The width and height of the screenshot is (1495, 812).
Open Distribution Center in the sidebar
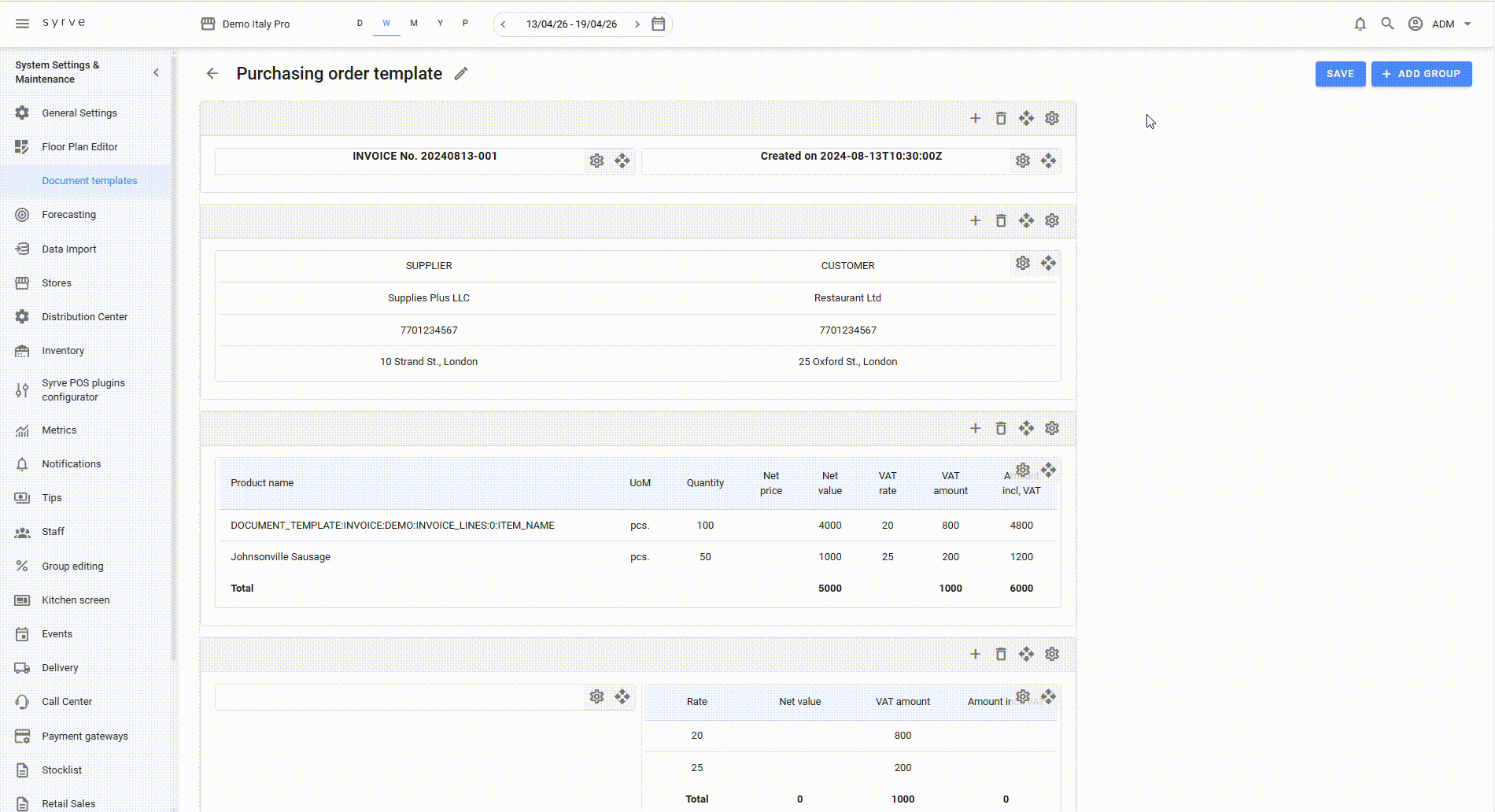pos(85,317)
